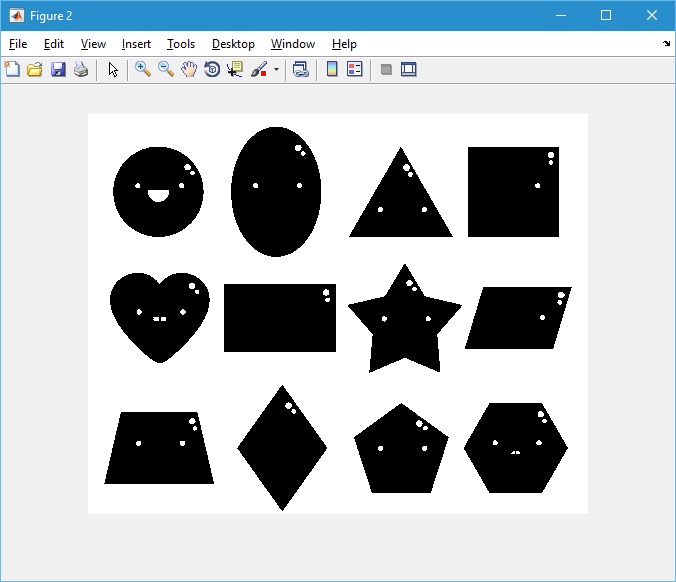Show plot tools and dock figure
The image size is (676, 582).
click(408, 70)
